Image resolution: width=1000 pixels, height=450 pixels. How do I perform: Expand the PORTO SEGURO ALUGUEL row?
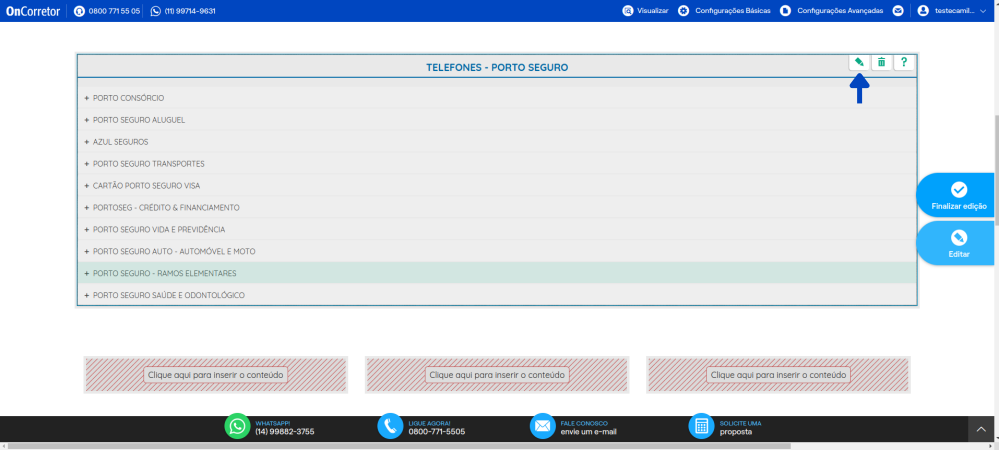click(497, 120)
